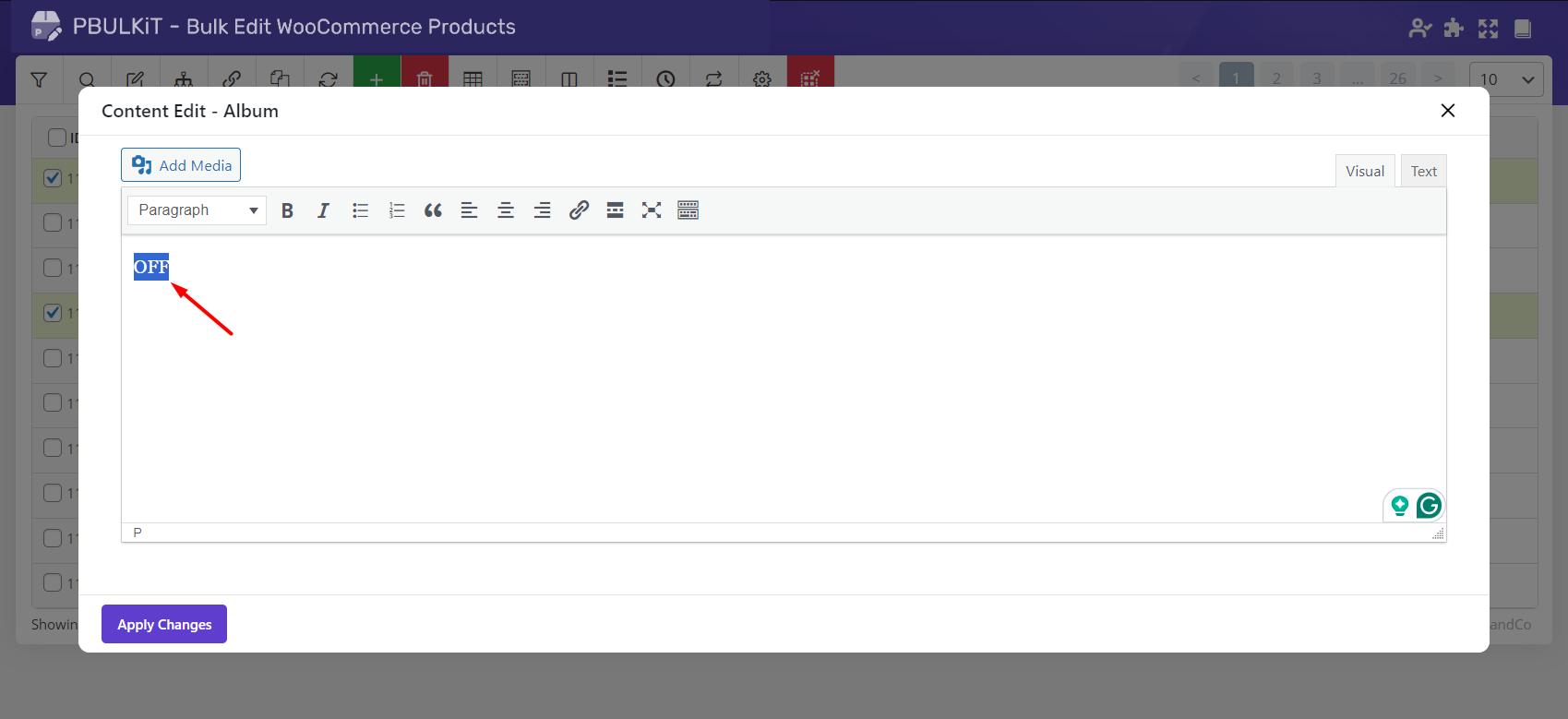Toggle bold formatting in editor

click(x=287, y=210)
